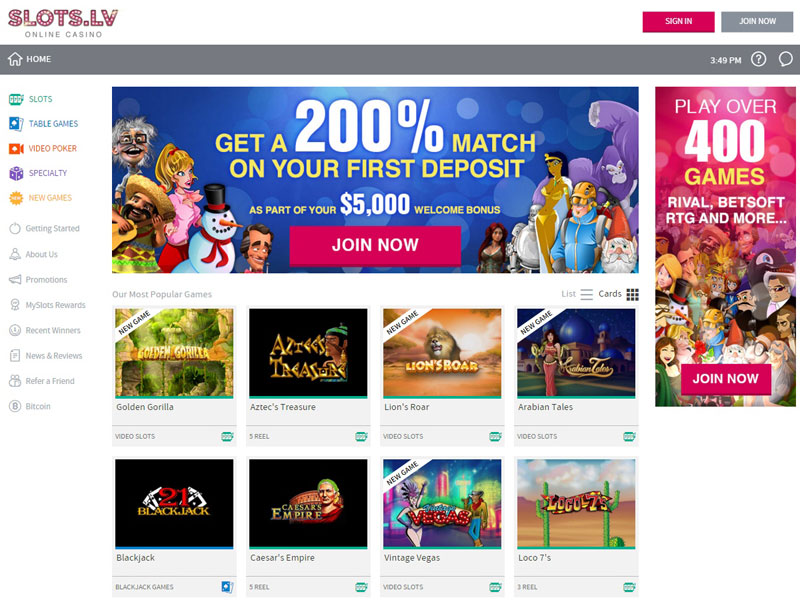Launch the Golden Gorilla game thumbnail
The height and width of the screenshot is (600, 800).
tap(174, 353)
